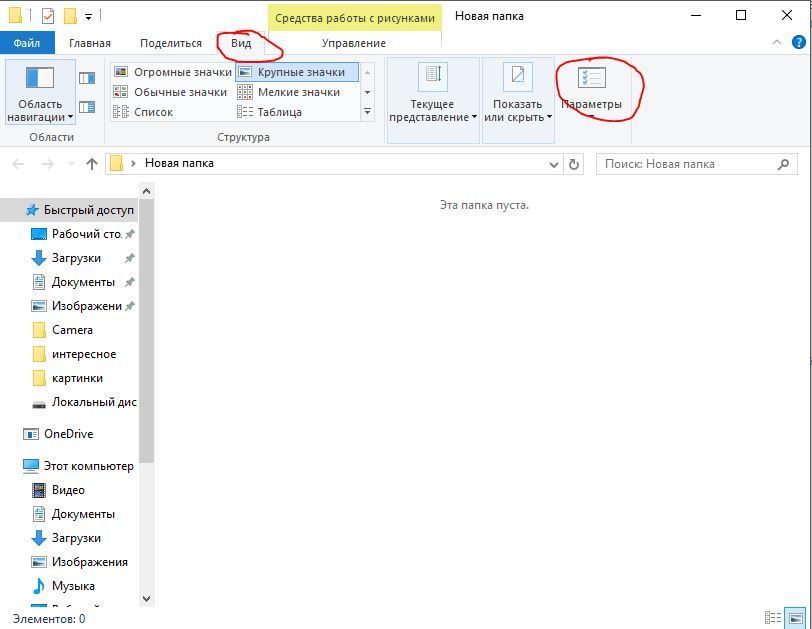
Task: Click the search field Поиск: Новая папка
Action: [x=687, y=164]
